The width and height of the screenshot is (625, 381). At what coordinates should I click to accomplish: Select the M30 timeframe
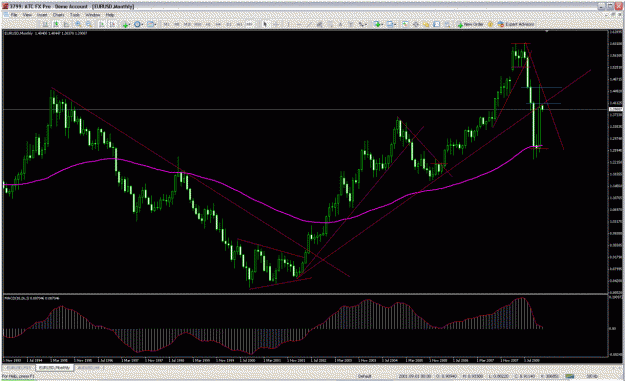[197, 24]
